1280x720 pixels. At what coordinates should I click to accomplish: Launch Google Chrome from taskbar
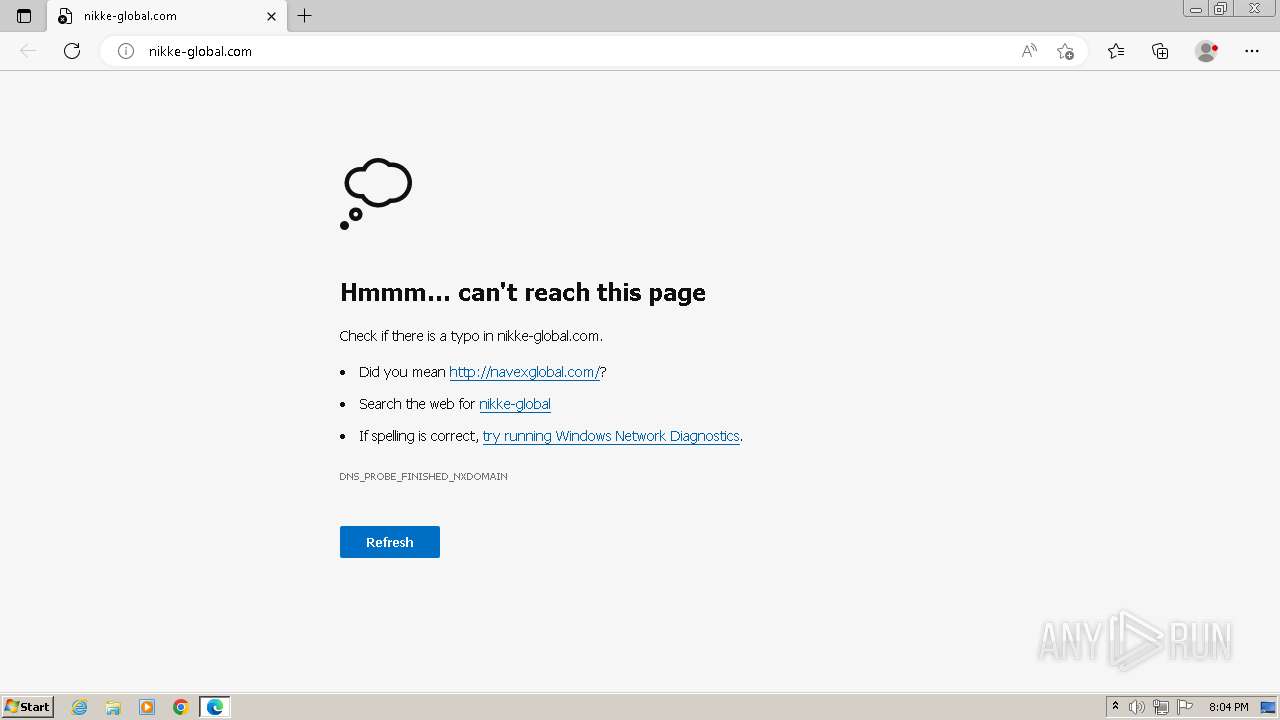pyautogui.click(x=181, y=707)
